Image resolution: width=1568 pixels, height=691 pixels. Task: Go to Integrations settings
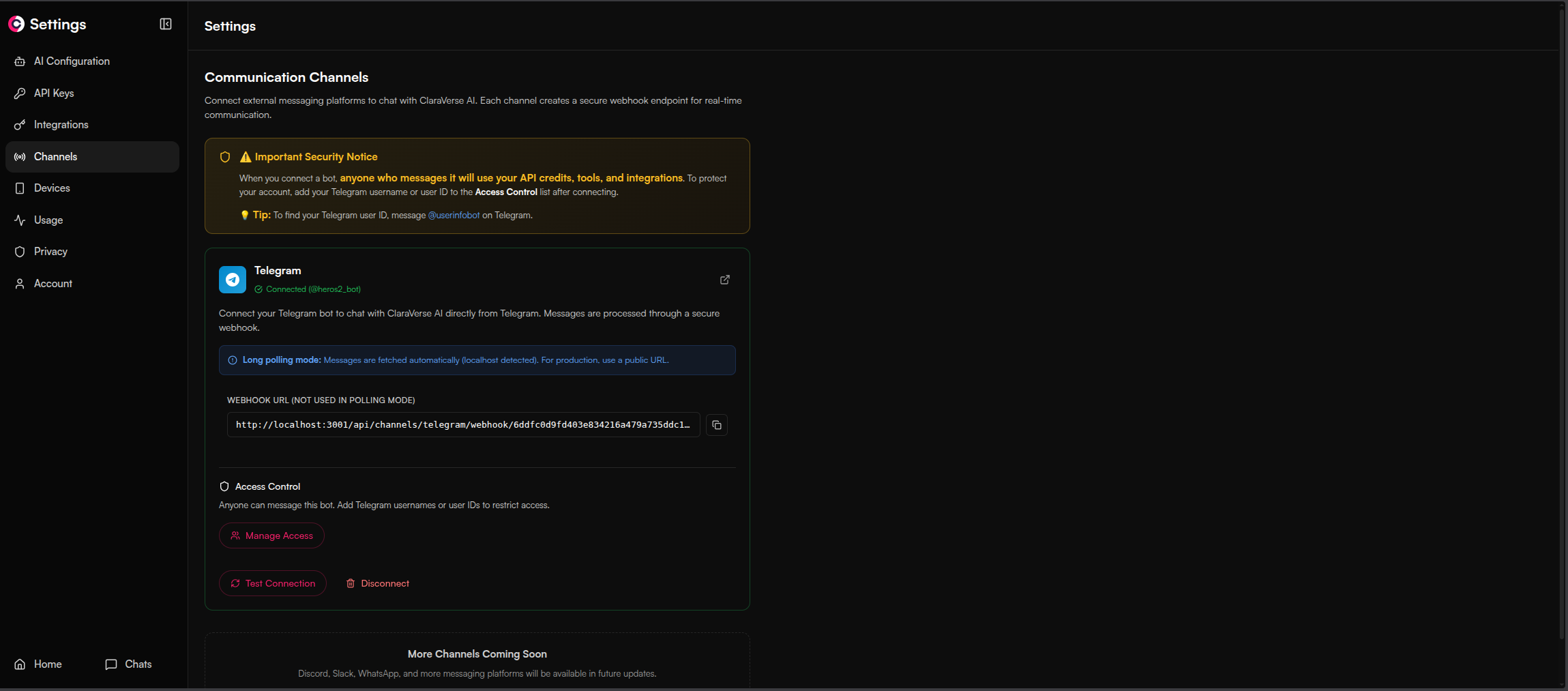[92, 125]
